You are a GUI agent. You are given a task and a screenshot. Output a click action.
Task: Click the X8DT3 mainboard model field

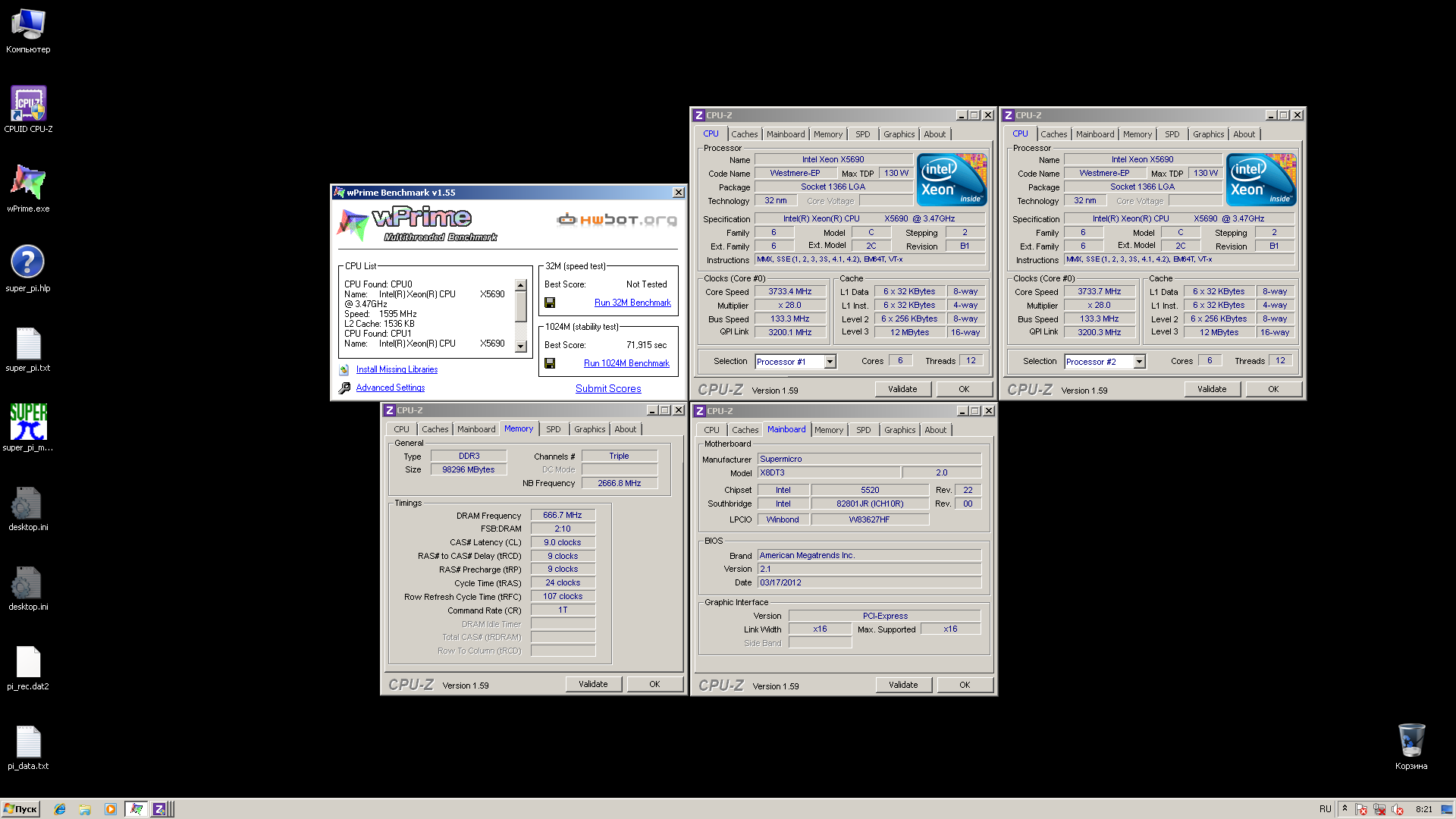(x=829, y=472)
